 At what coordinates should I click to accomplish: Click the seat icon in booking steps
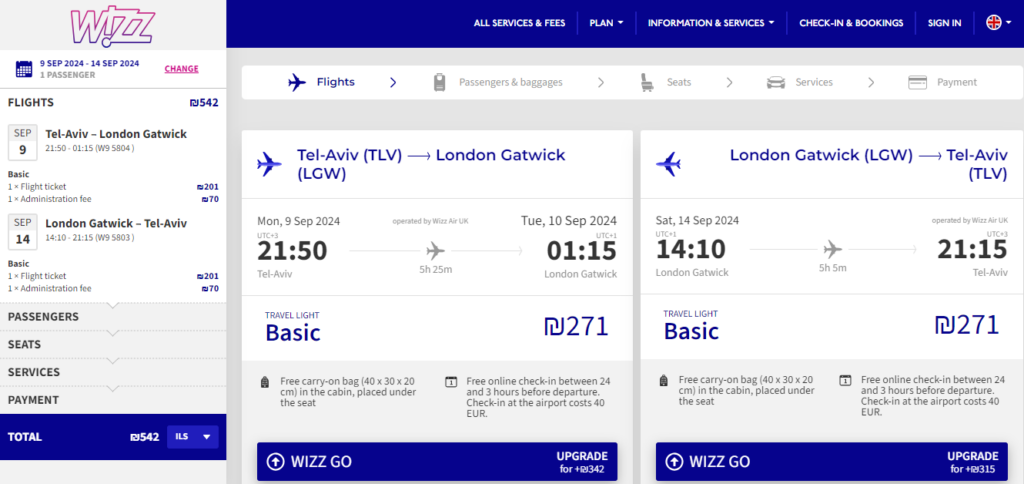coord(647,83)
